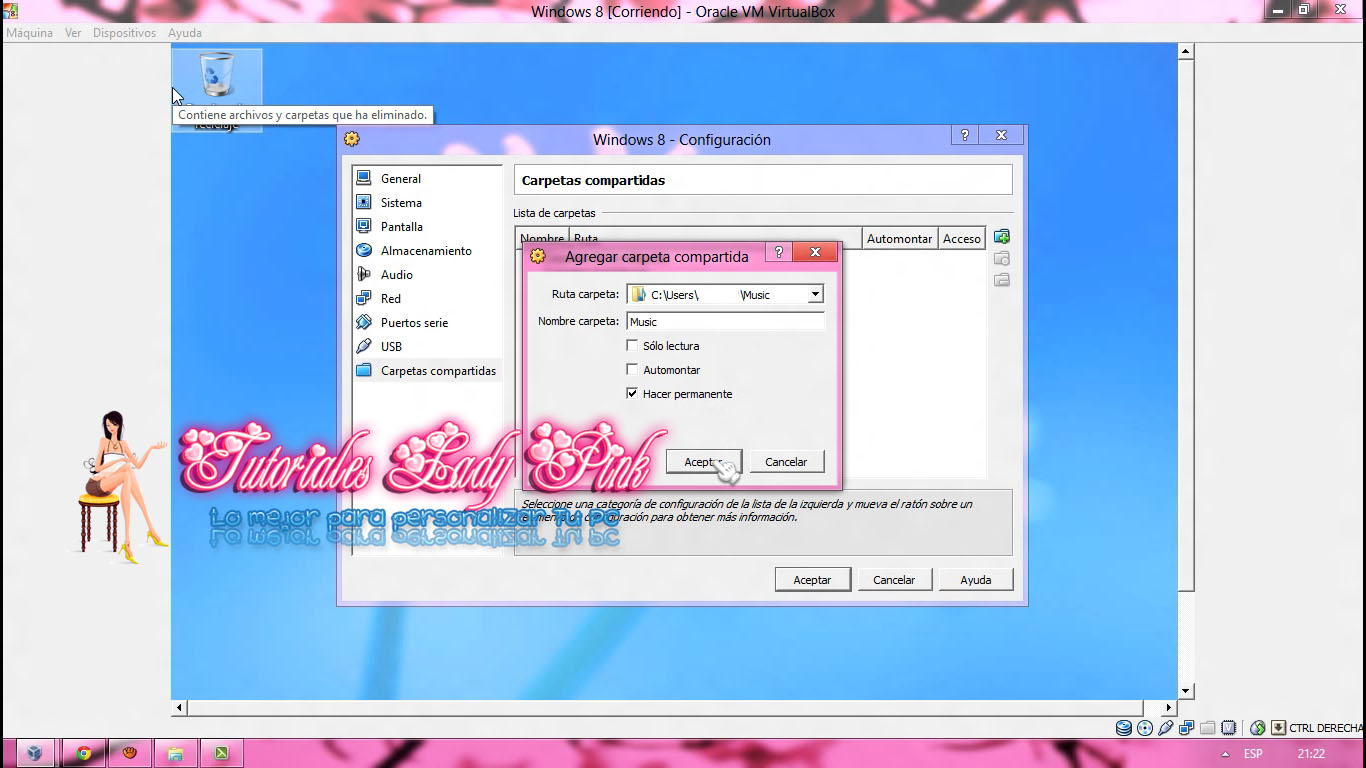Click the orange paw taskbar icon
Image resolution: width=1366 pixels, height=768 pixels.
coord(130,754)
